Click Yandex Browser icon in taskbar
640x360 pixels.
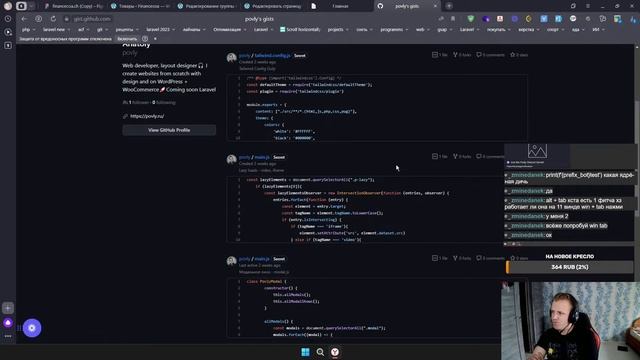tap(335, 352)
